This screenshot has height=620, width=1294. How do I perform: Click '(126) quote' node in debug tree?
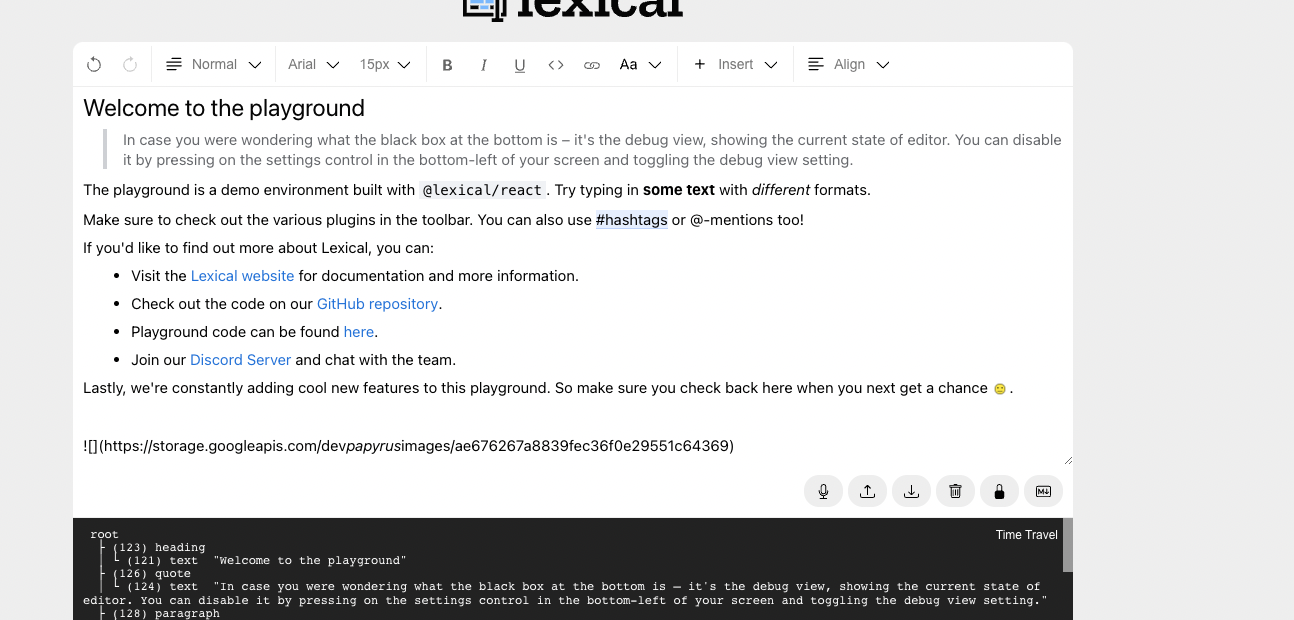point(151,574)
